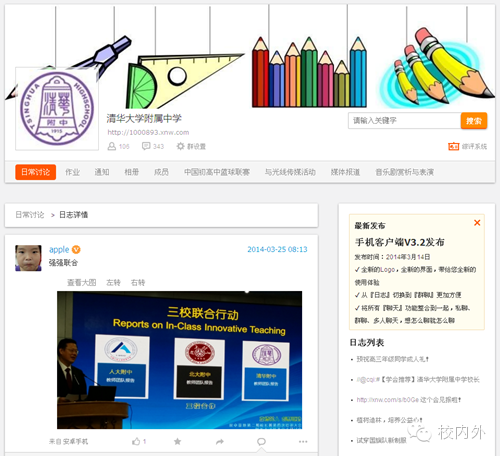Open the group URL link http://1000893.xnw.com
The image size is (500, 456).
coord(148,132)
